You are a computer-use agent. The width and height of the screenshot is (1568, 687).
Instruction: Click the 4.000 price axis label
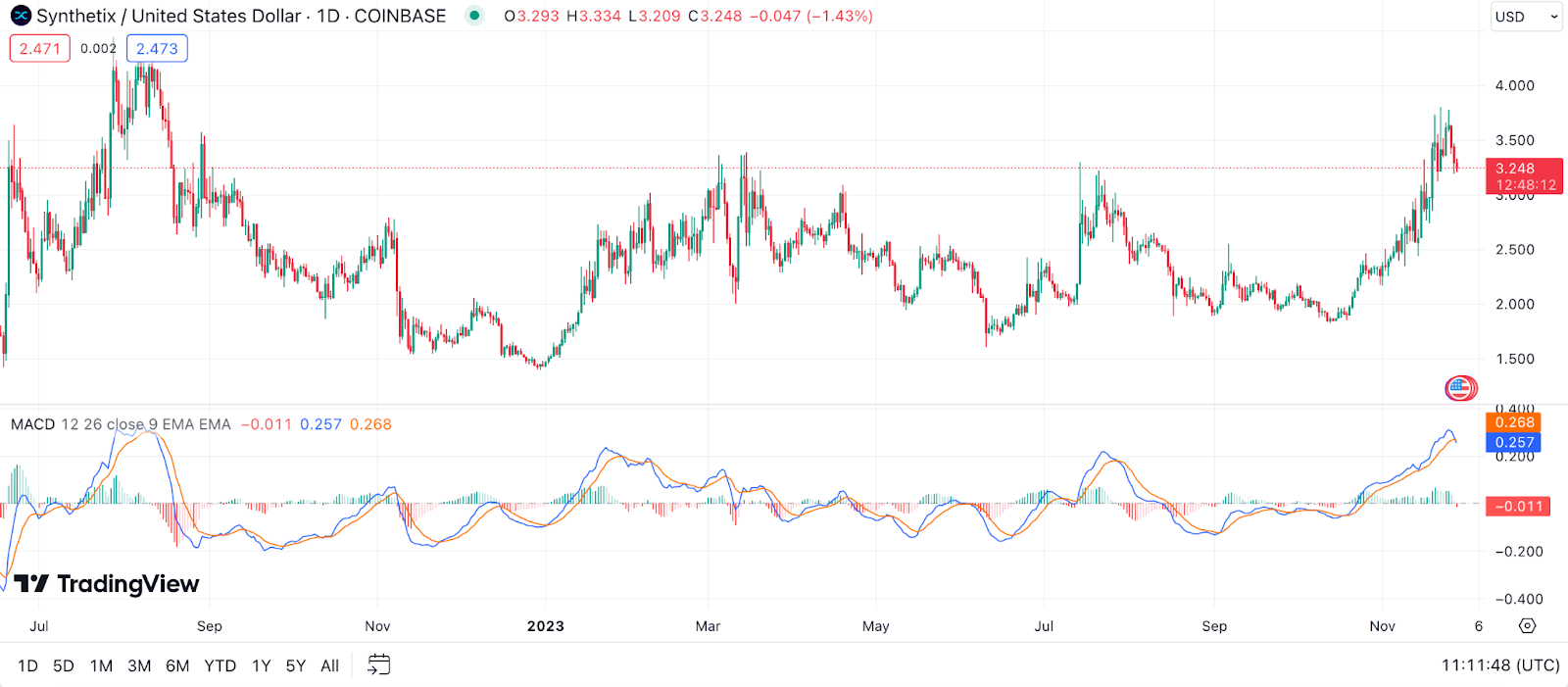[1514, 85]
